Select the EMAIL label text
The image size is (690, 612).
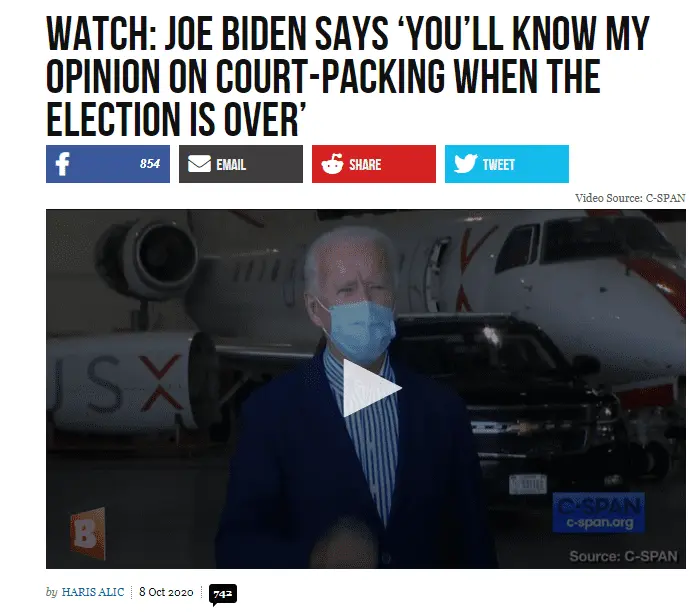[231, 165]
